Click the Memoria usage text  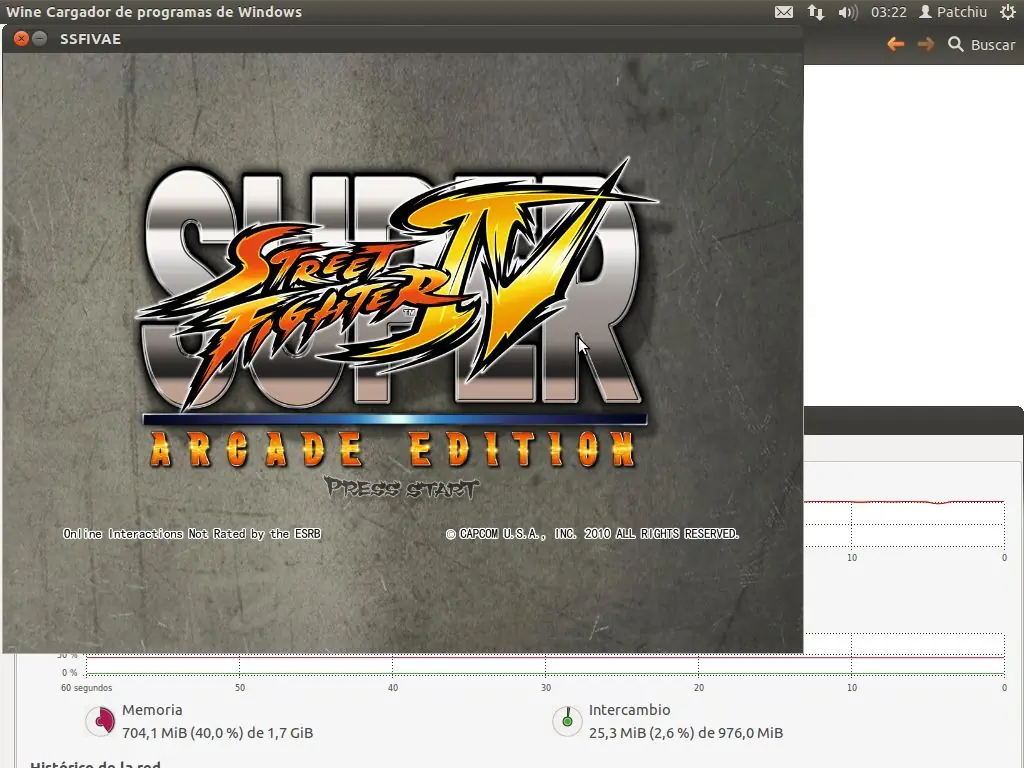pos(217,733)
